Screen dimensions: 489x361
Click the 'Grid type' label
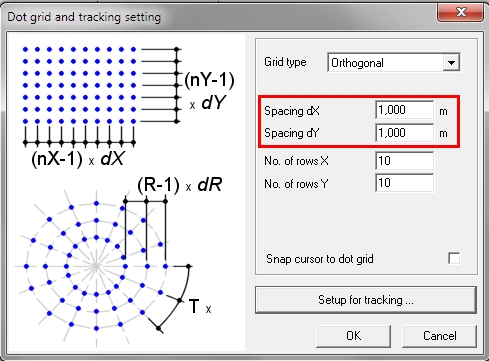pyautogui.click(x=285, y=62)
